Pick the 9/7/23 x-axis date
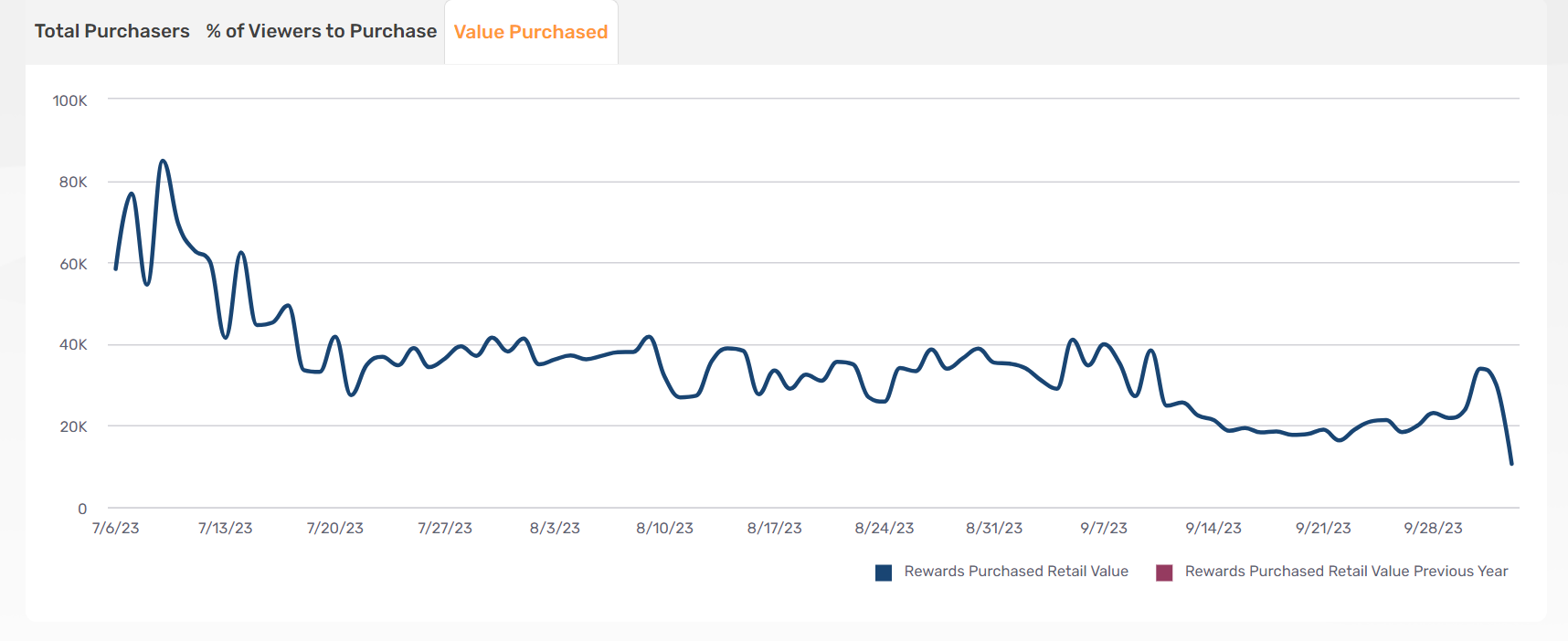 point(1104,529)
